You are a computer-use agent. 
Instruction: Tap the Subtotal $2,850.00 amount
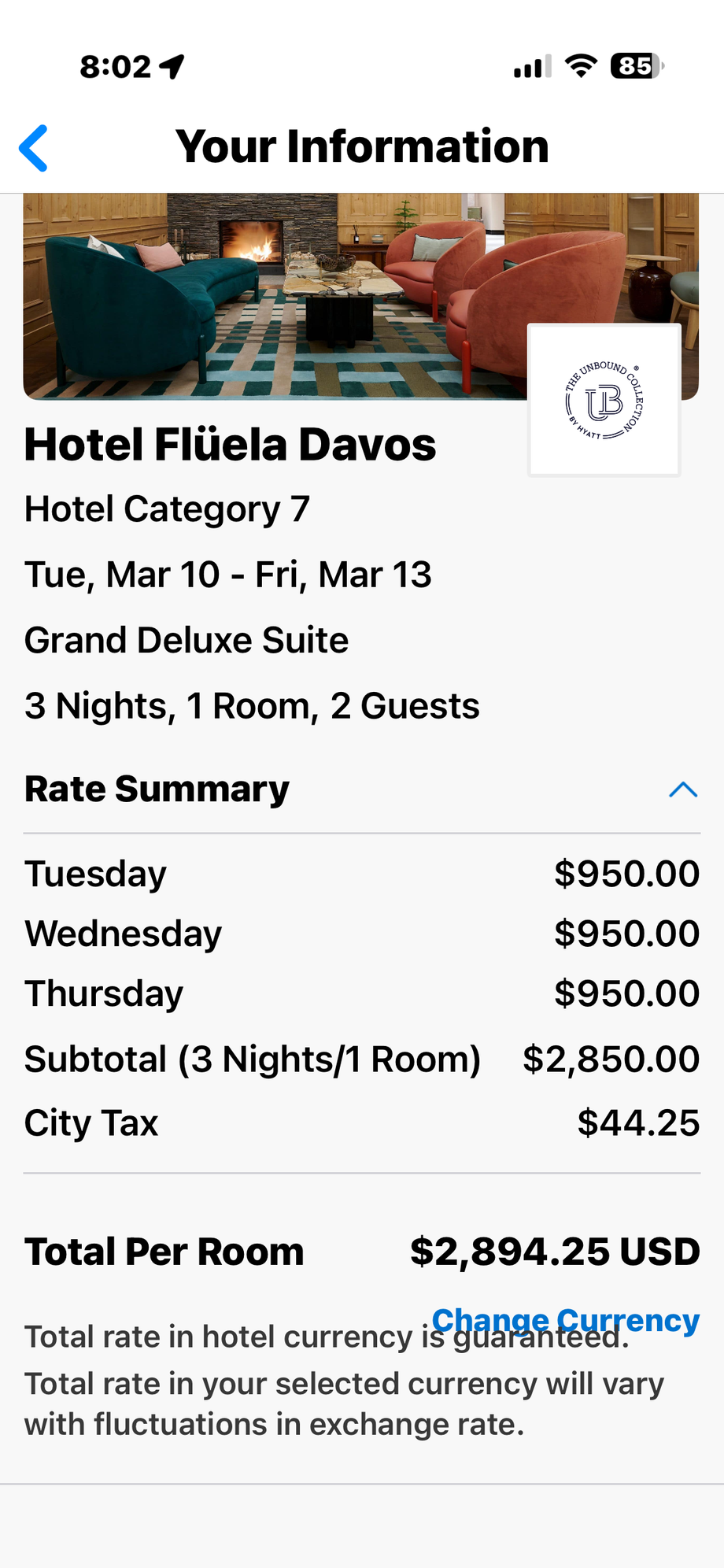611,1060
